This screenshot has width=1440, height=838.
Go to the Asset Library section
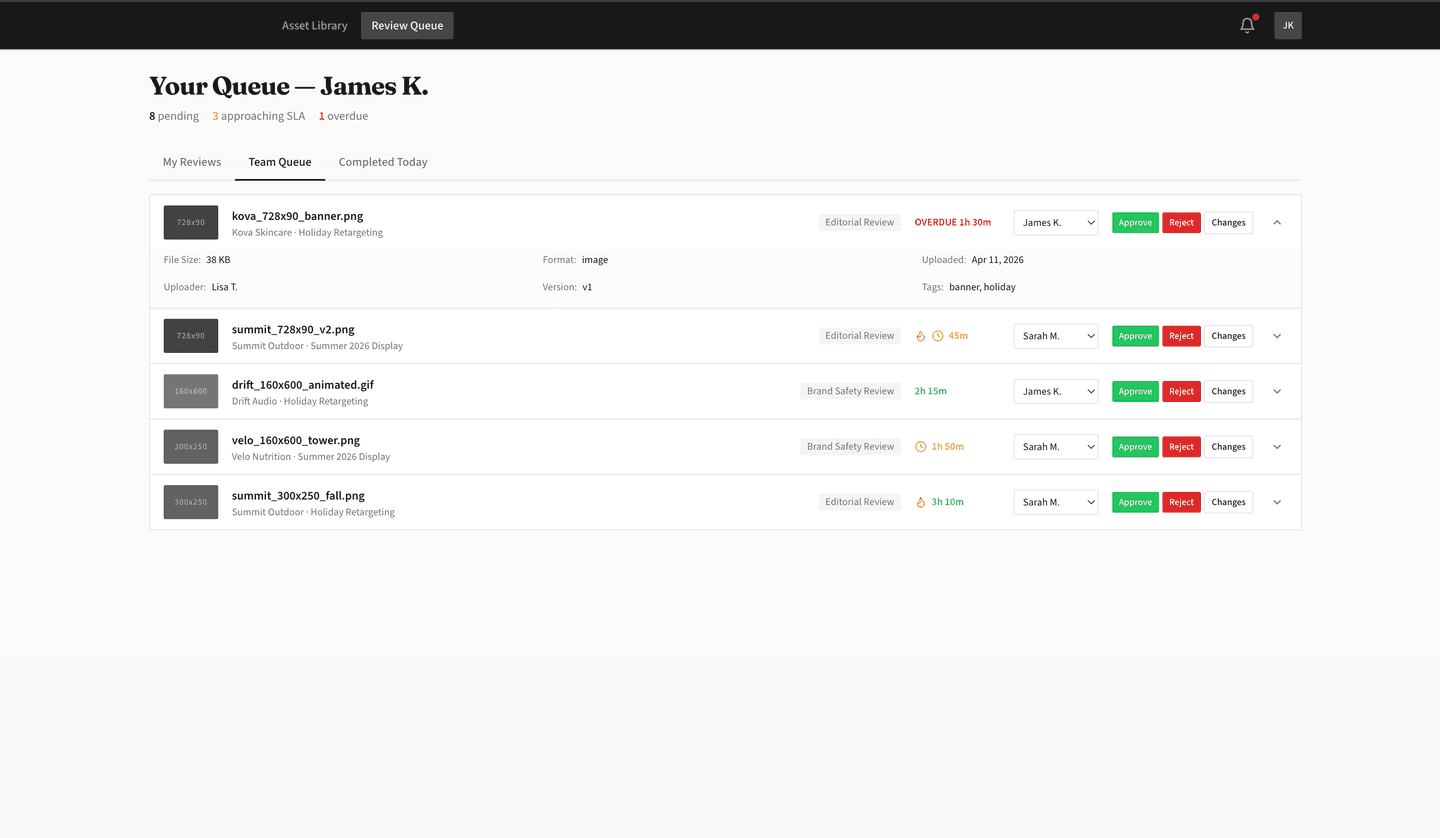(314, 25)
